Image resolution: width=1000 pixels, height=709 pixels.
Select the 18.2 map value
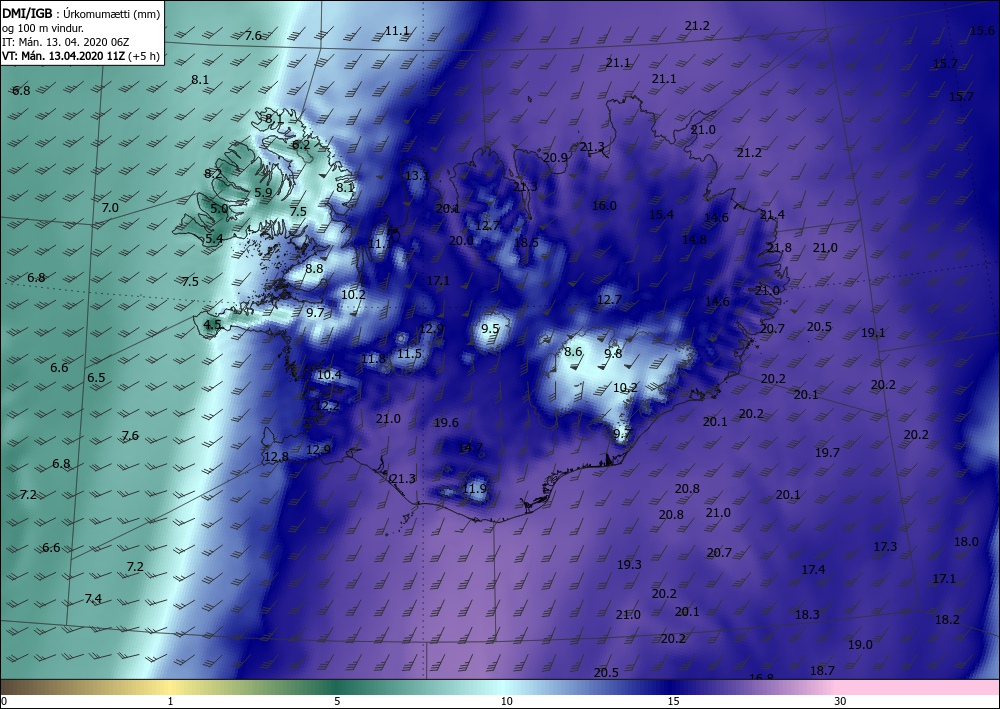point(947,619)
